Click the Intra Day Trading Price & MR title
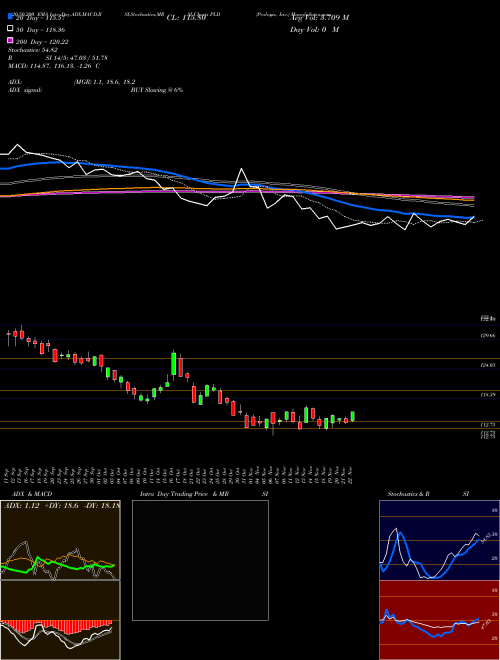This screenshot has width=500, height=660. pos(184,494)
